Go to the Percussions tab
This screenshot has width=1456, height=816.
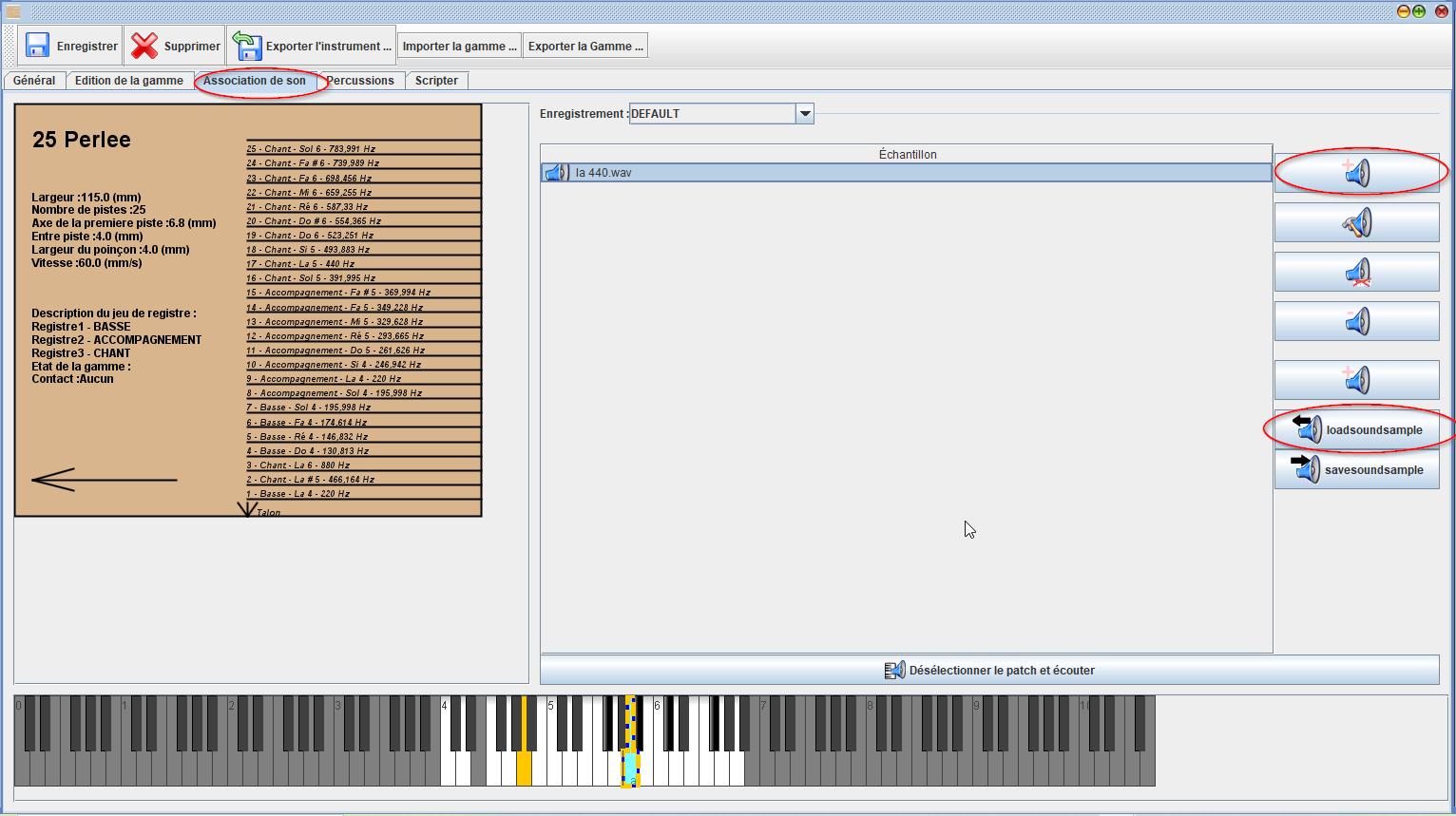361,81
